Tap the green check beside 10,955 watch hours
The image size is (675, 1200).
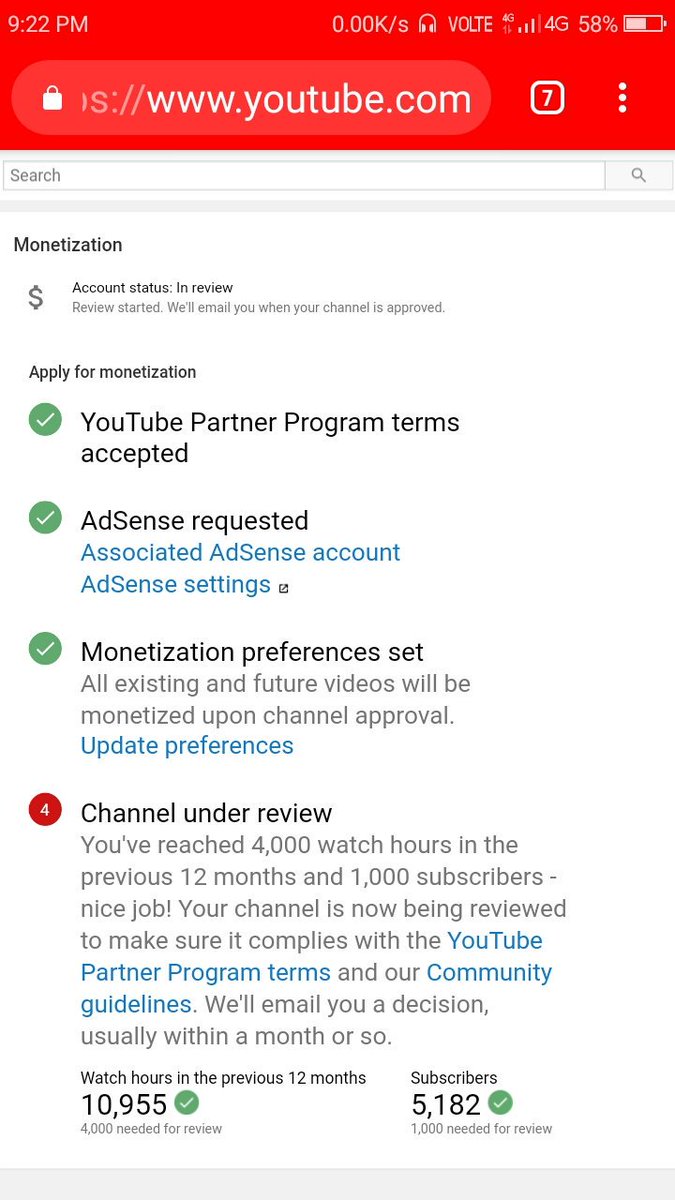pos(187,1103)
